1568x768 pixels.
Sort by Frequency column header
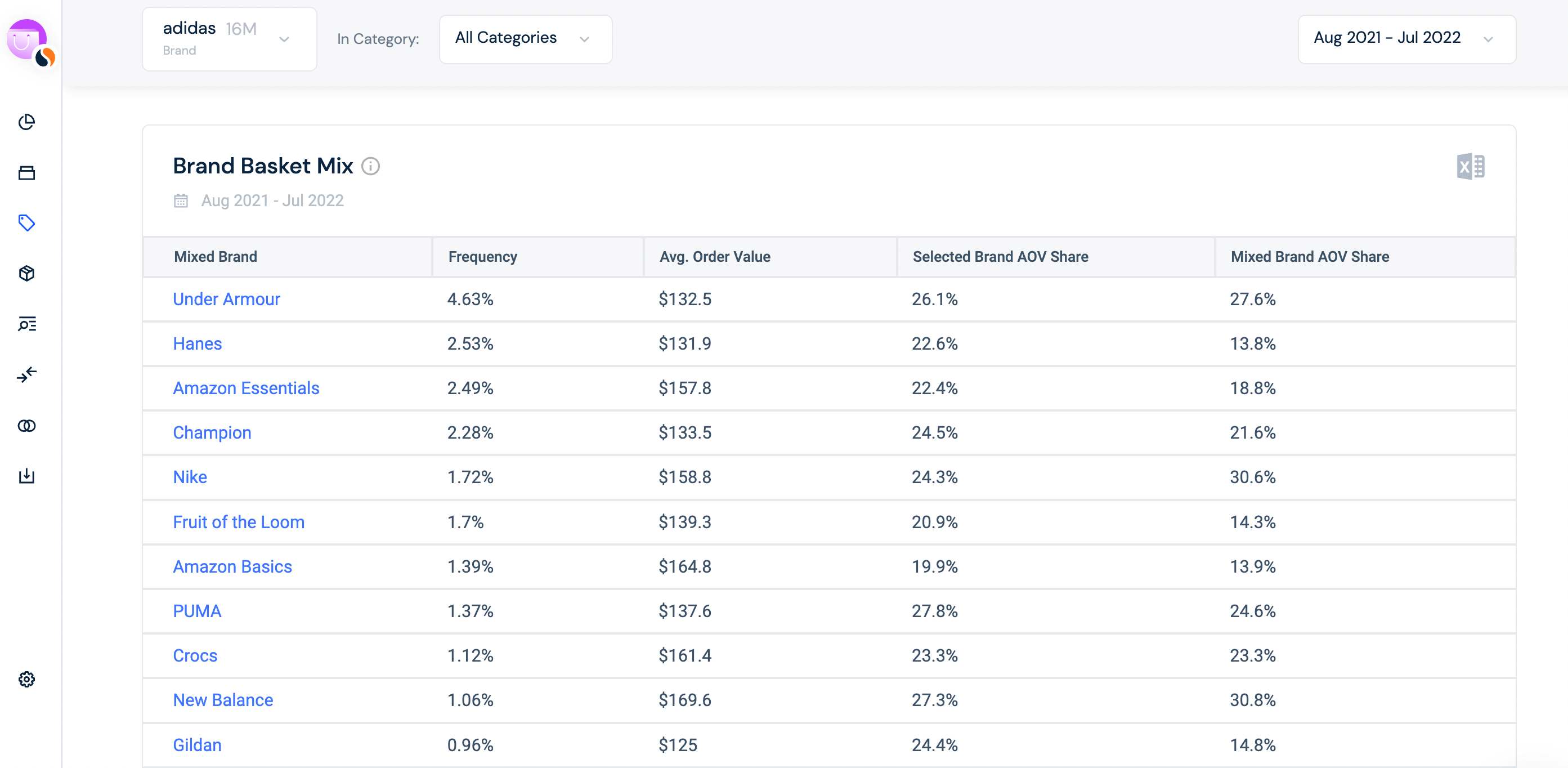[482, 257]
